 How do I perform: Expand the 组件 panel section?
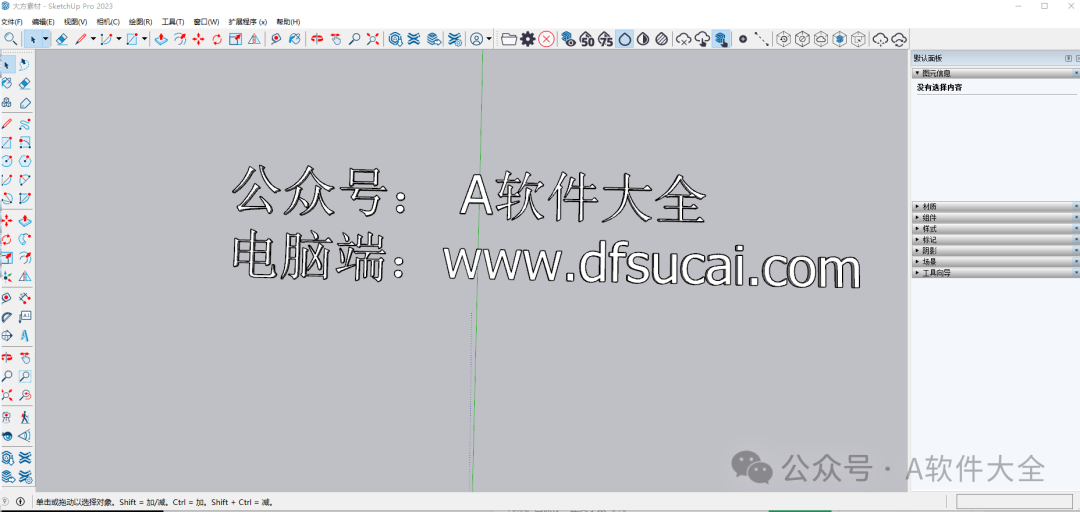pos(995,217)
